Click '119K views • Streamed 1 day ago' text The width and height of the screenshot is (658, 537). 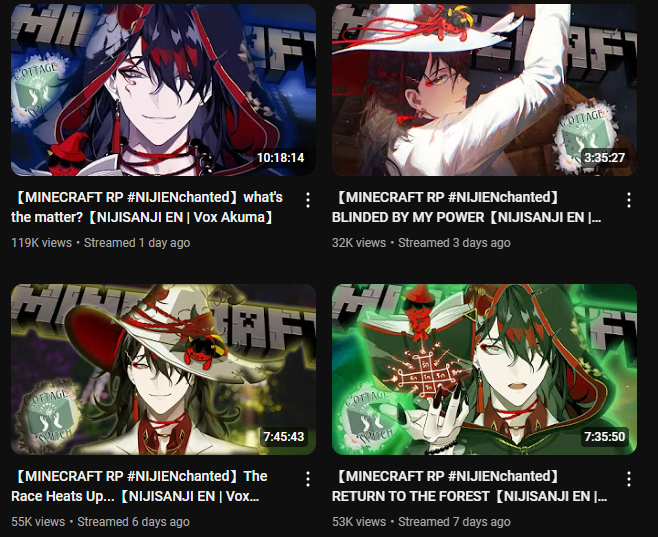coord(101,243)
